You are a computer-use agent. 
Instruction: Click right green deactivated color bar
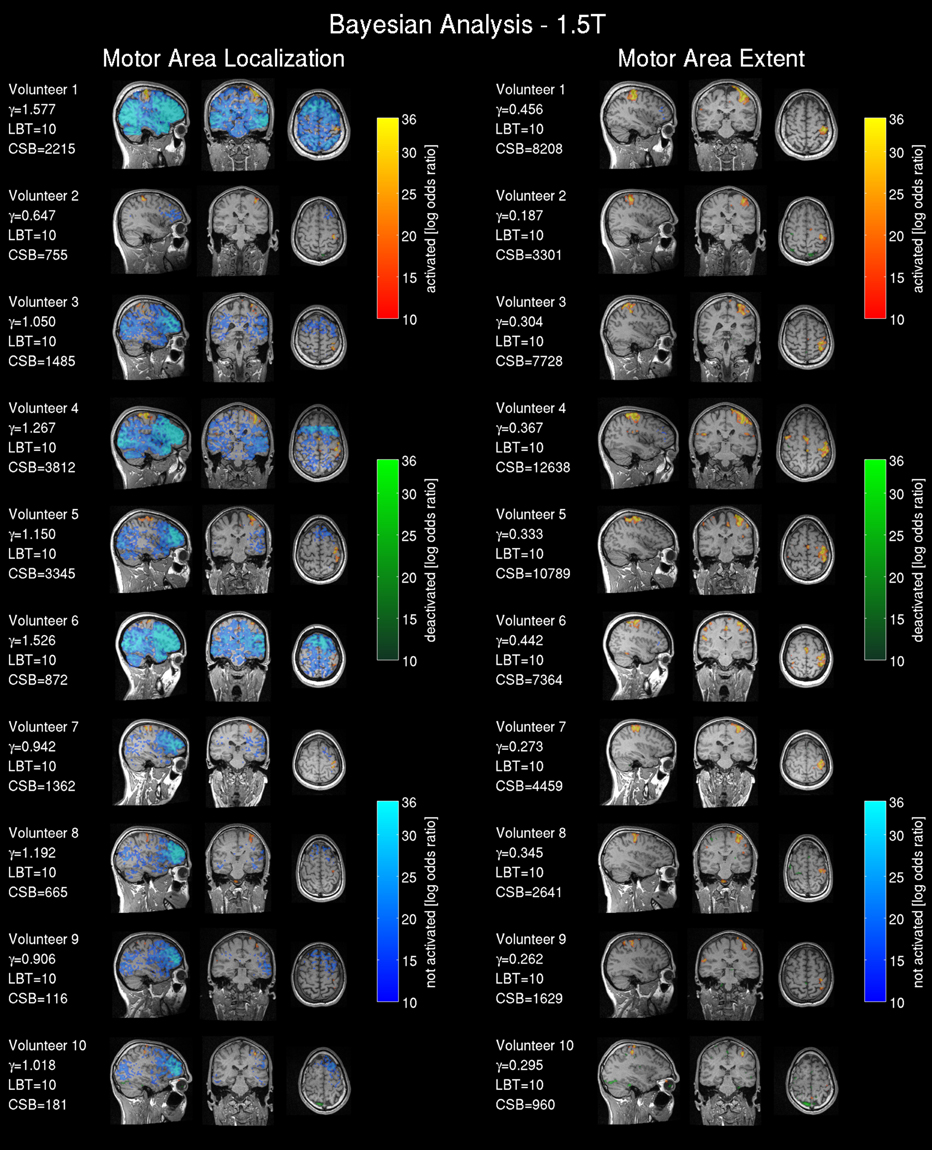coord(875,560)
